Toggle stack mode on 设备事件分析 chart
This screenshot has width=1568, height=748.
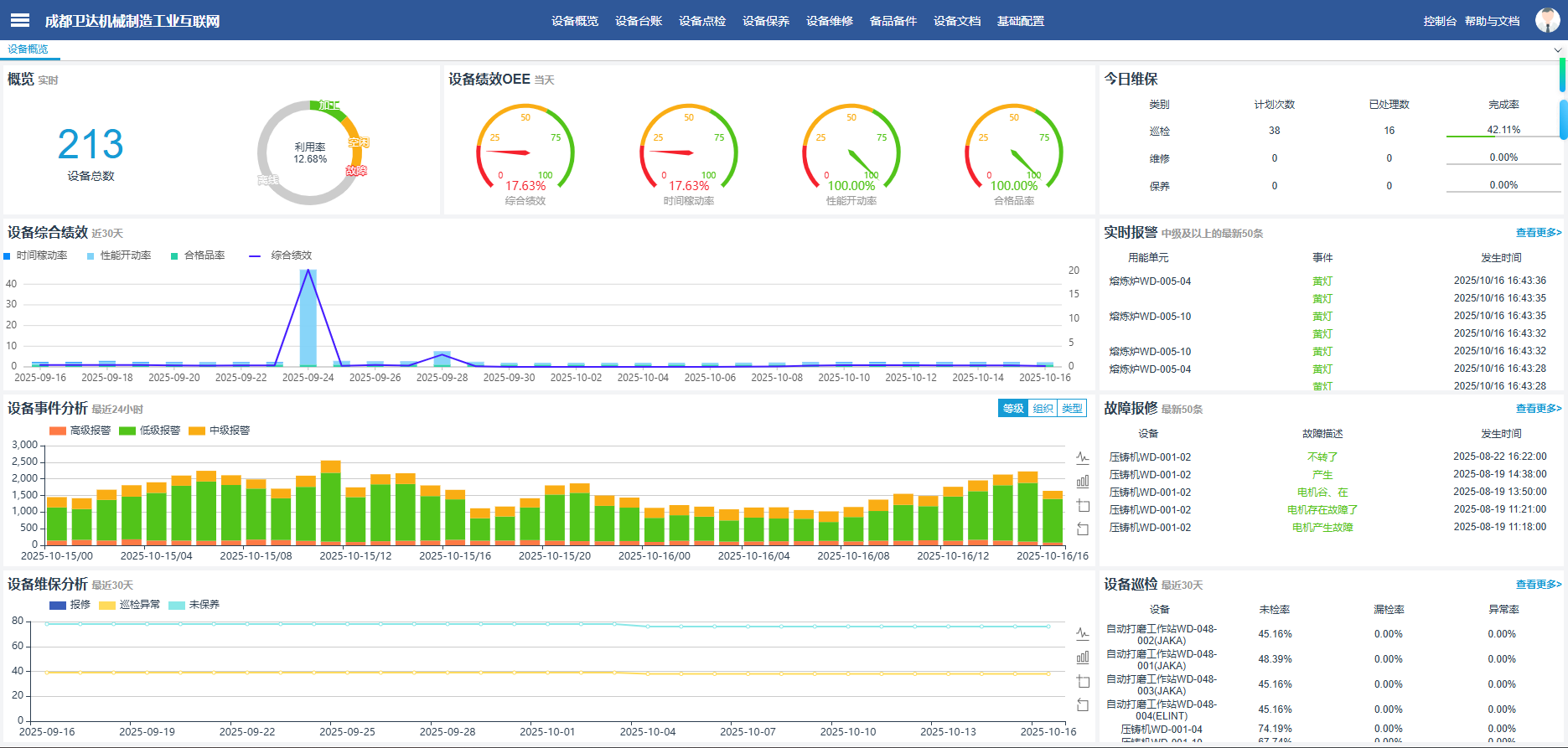[x=1083, y=506]
